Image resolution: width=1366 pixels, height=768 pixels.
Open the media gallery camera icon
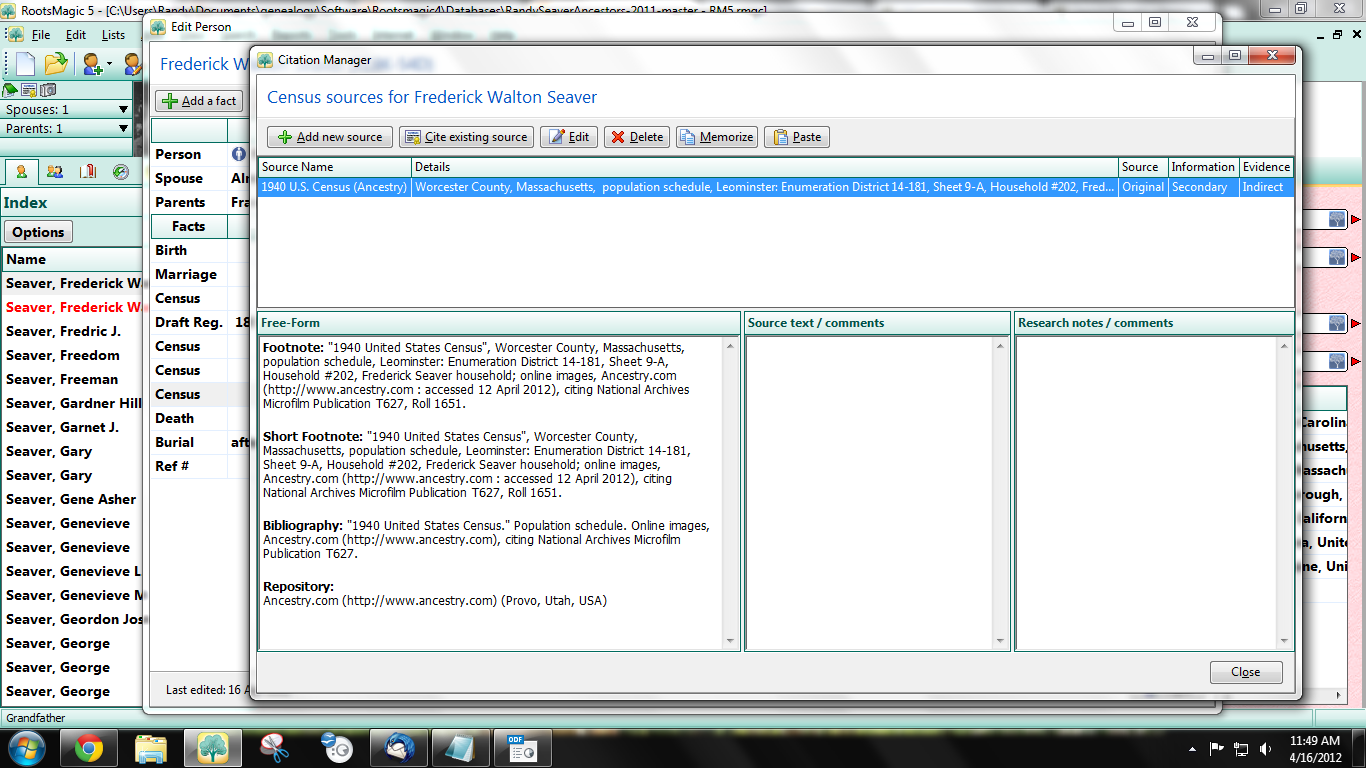(48, 89)
